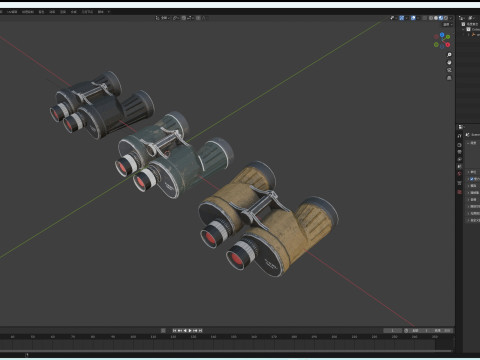Click the end frame field in timeline
Viewport: 480px width, 360px height.
tap(442, 330)
